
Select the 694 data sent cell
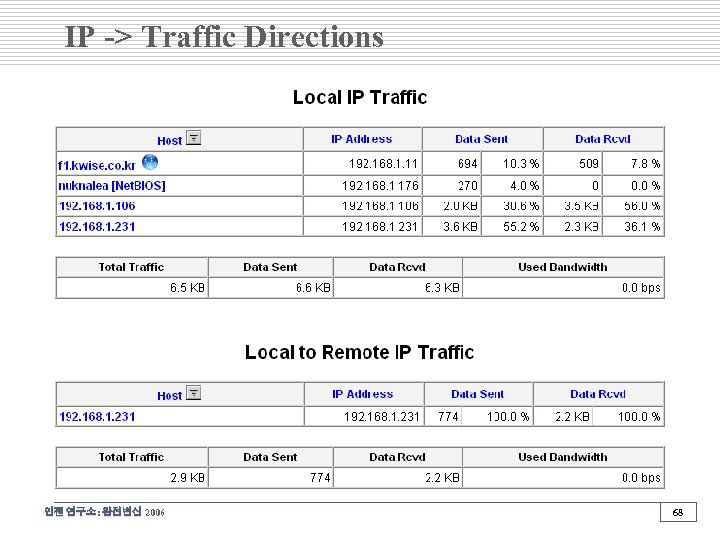tap(452, 163)
